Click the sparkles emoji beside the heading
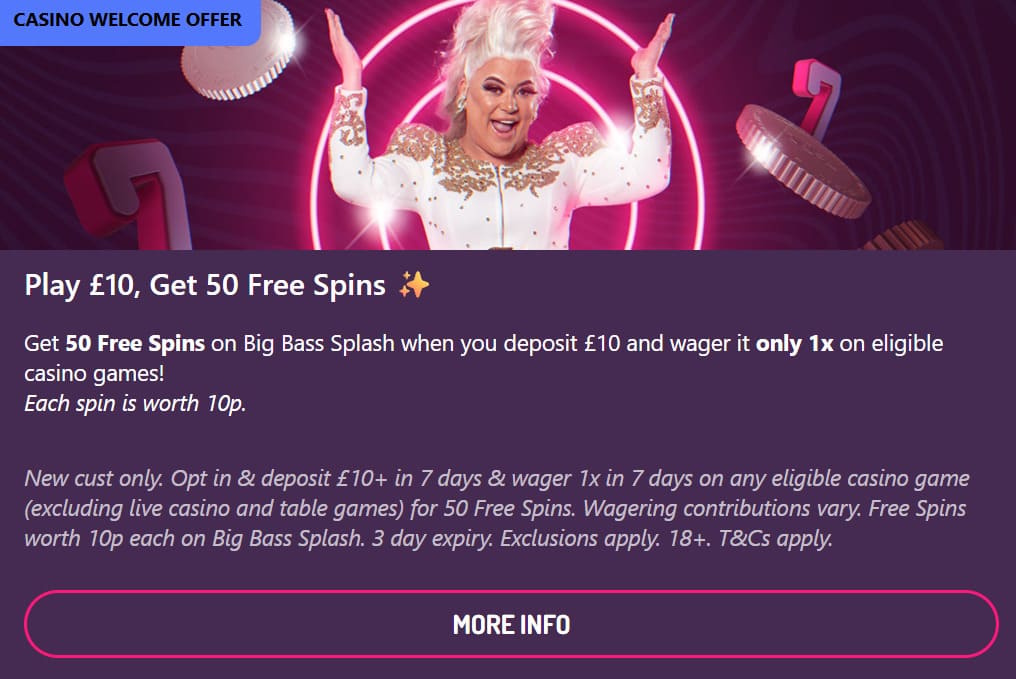Viewport: 1016px width, 679px height. [x=414, y=284]
